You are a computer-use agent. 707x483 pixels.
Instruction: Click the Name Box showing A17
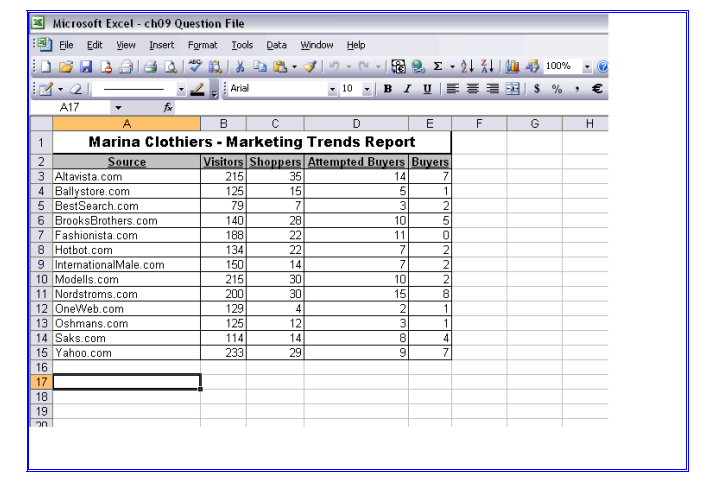click(70, 108)
